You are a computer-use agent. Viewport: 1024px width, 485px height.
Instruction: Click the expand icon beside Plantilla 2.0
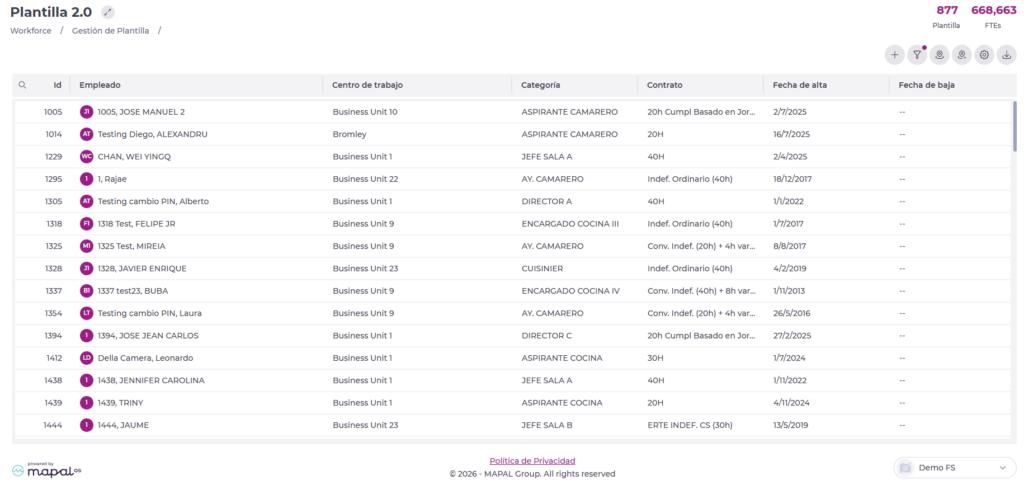[108, 12]
